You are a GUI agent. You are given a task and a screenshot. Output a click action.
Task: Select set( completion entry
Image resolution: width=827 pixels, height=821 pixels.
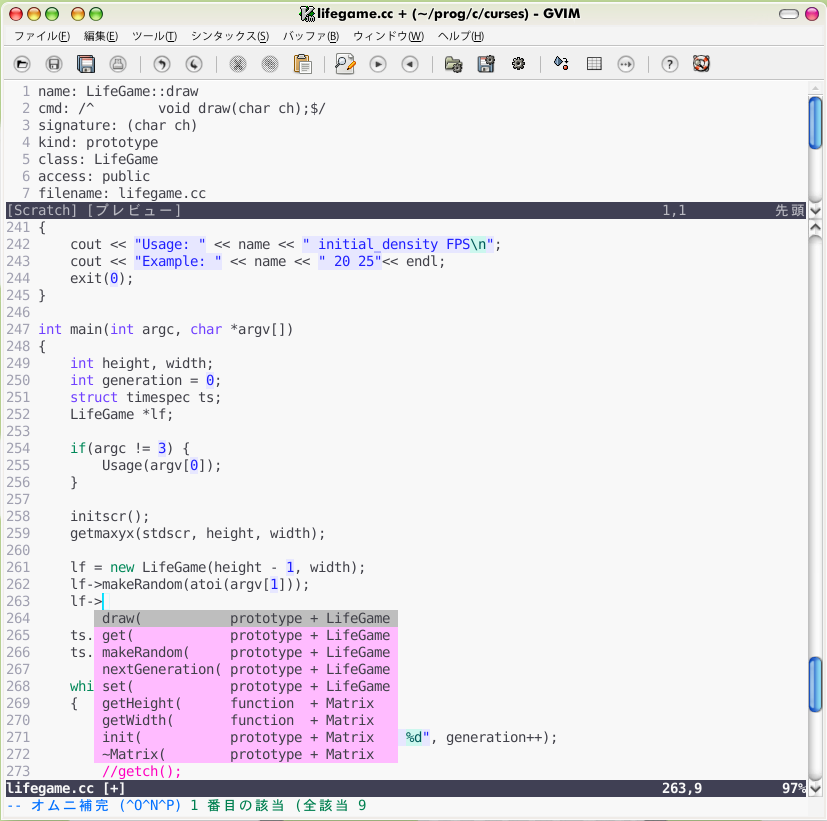coord(246,686)
